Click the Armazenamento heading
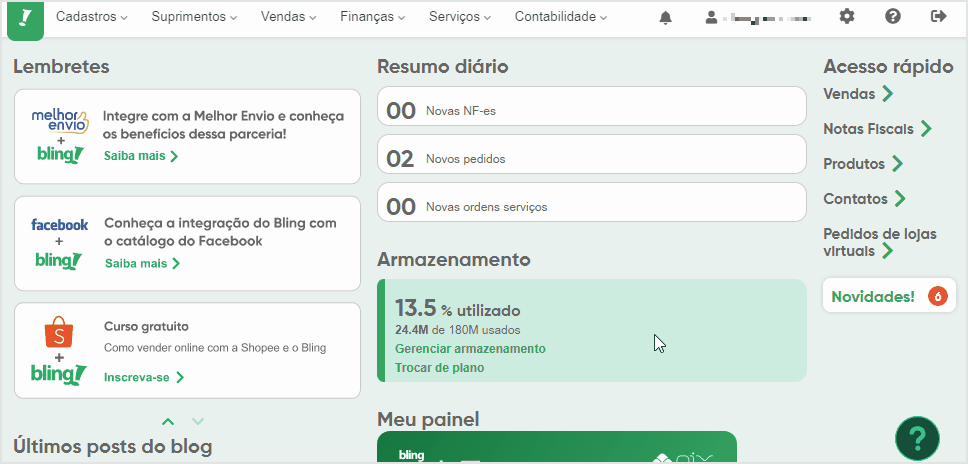Viewport: 968px width, 464px height. click(x=454, y=260)
